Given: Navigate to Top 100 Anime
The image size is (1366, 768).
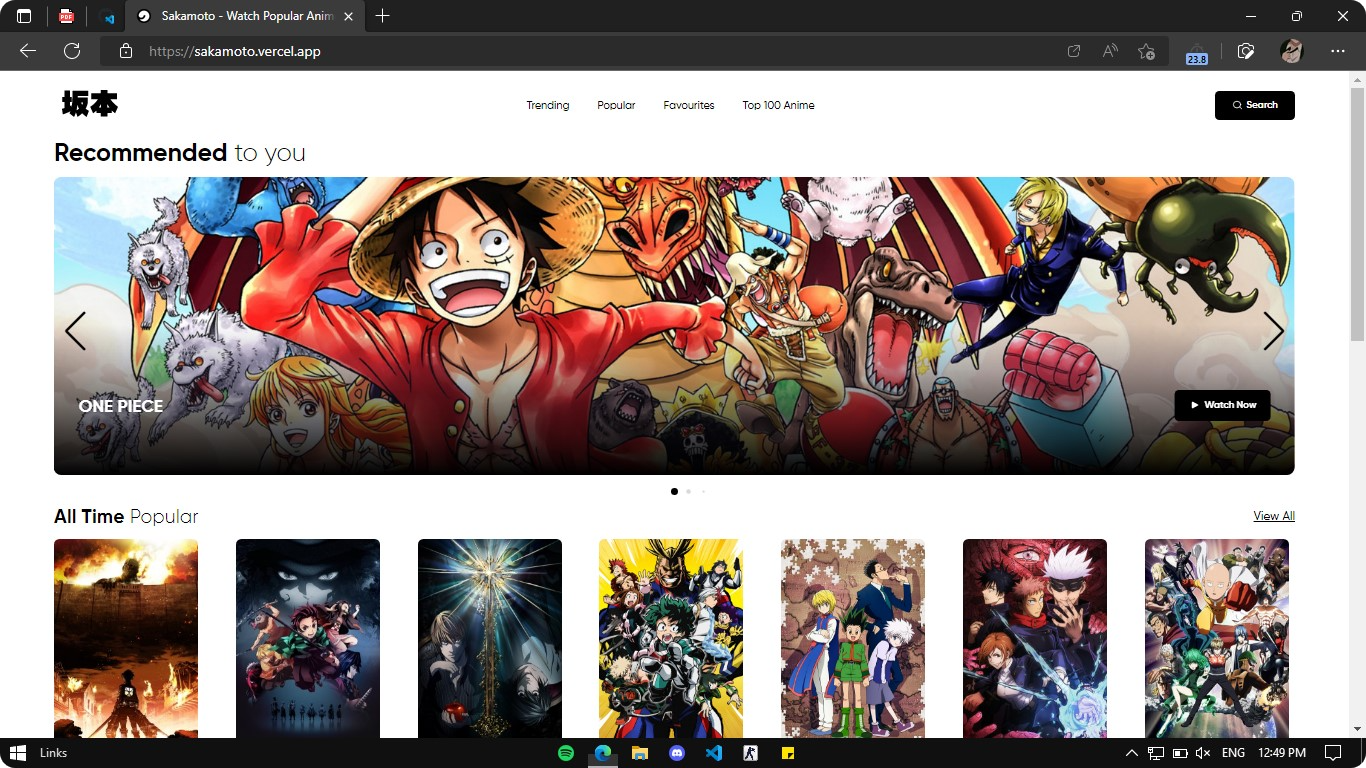Looking at the screenshot, I should pos(778,105).
